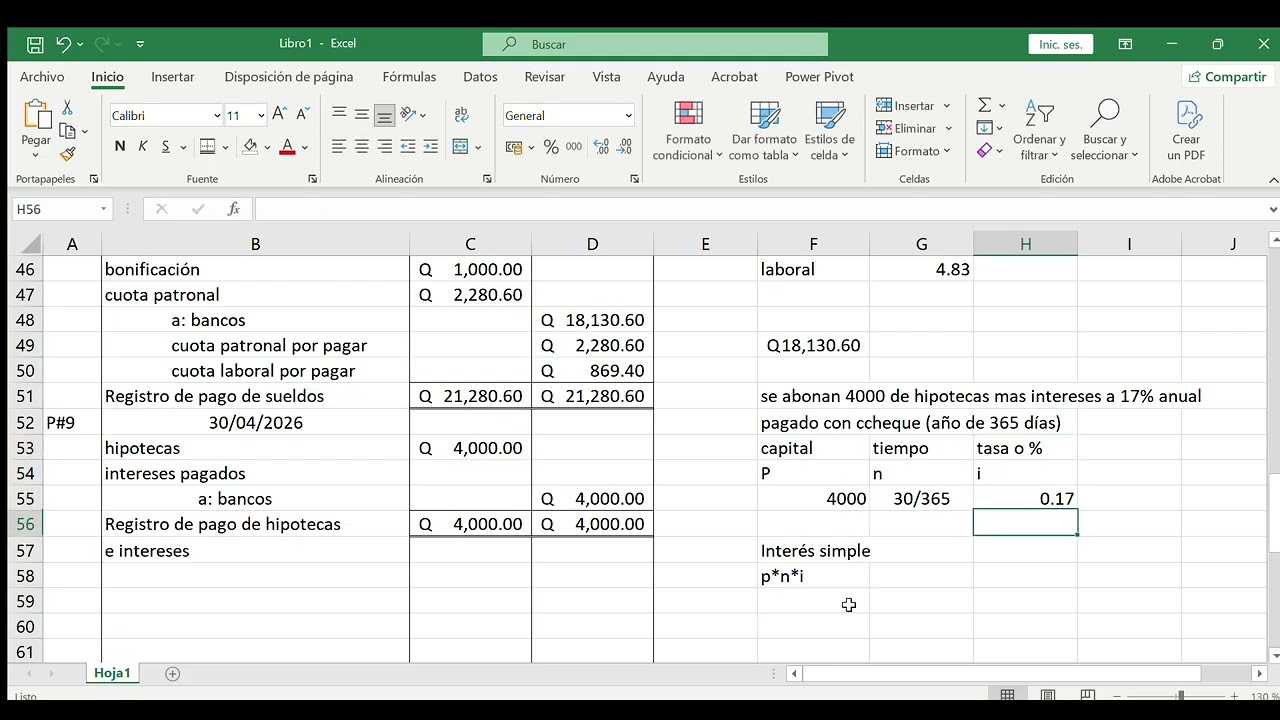Decrease font size with the smaller A
Image resolution: width=1280 pixels, height=720 pixels.
click(x=301, y=115)
